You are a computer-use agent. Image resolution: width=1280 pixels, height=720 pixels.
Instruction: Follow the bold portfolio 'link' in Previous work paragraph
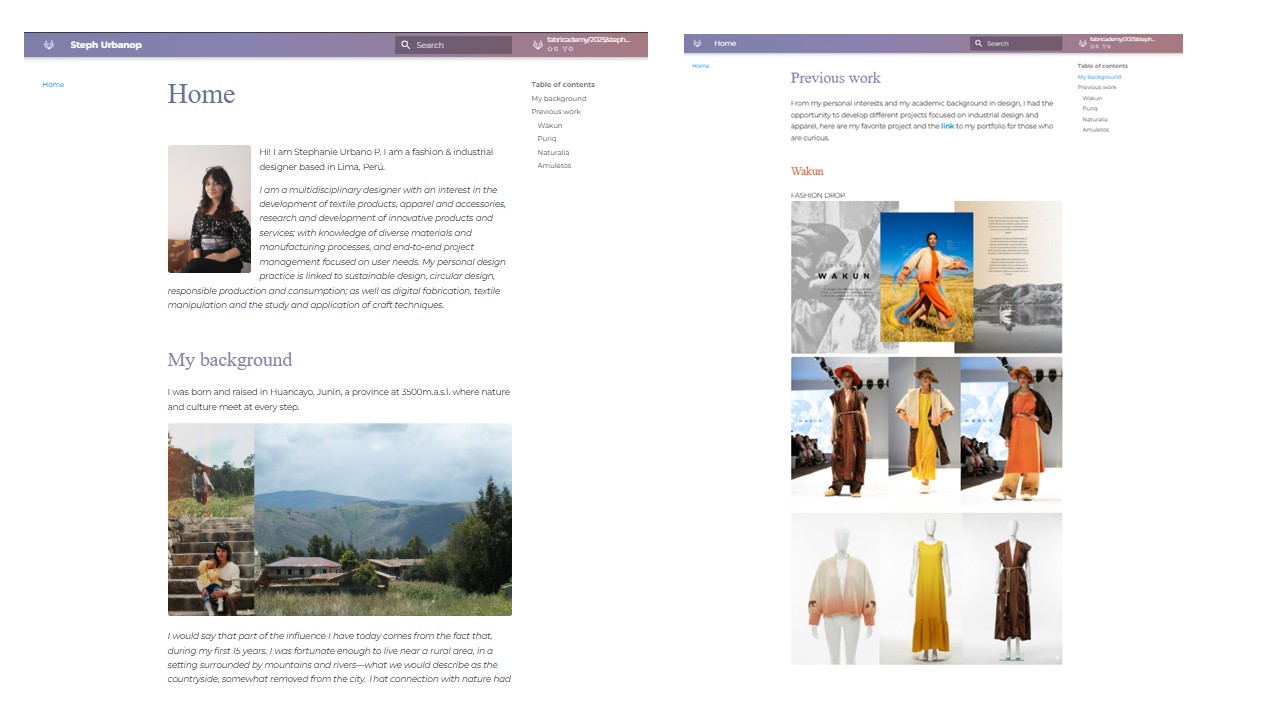(x=947, y=126)
